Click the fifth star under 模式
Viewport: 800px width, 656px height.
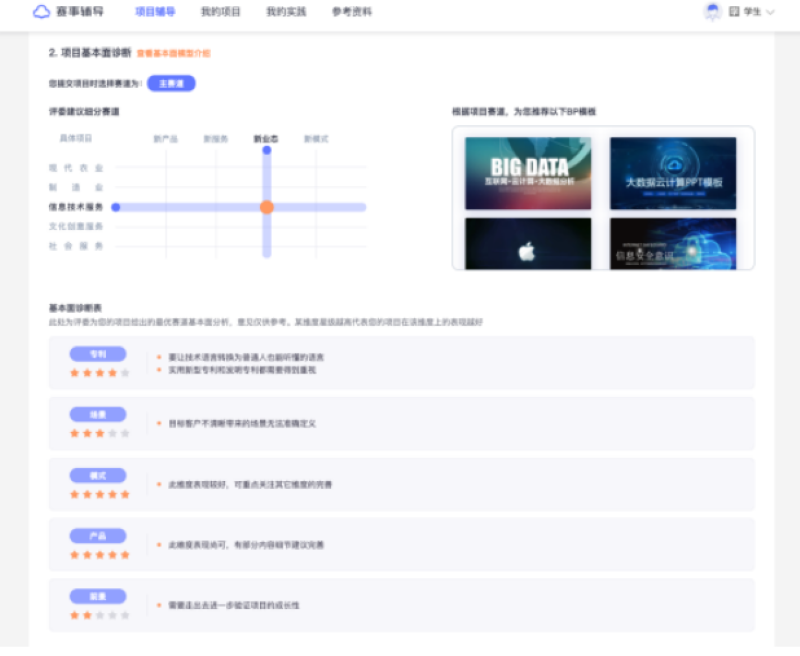126,494
